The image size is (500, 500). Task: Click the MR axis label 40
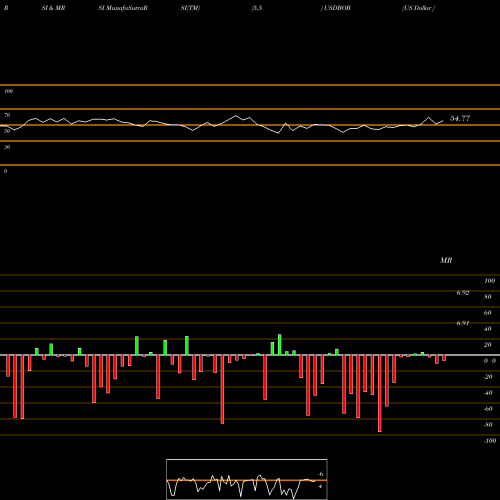click(x=488, y=329)
